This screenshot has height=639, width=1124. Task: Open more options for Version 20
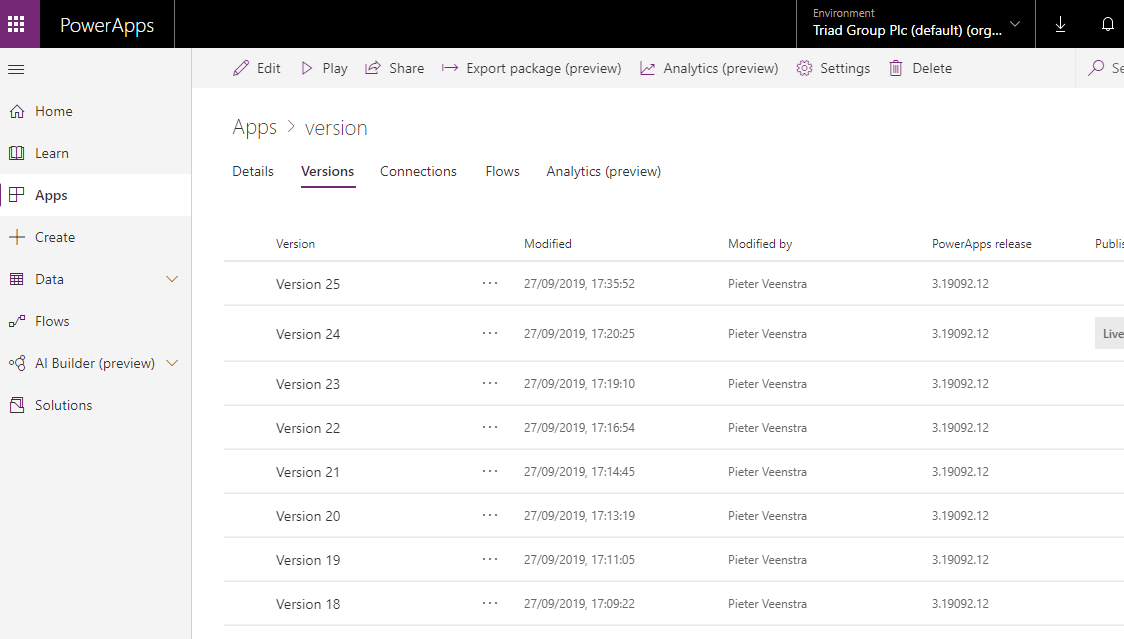[490, 516]
